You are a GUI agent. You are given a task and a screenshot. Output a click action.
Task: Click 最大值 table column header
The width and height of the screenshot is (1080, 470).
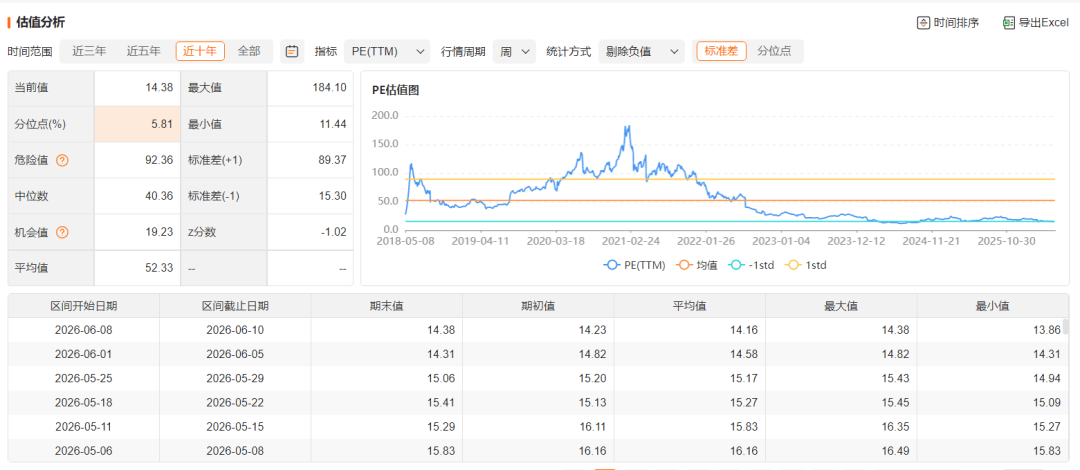pos(841,306)
